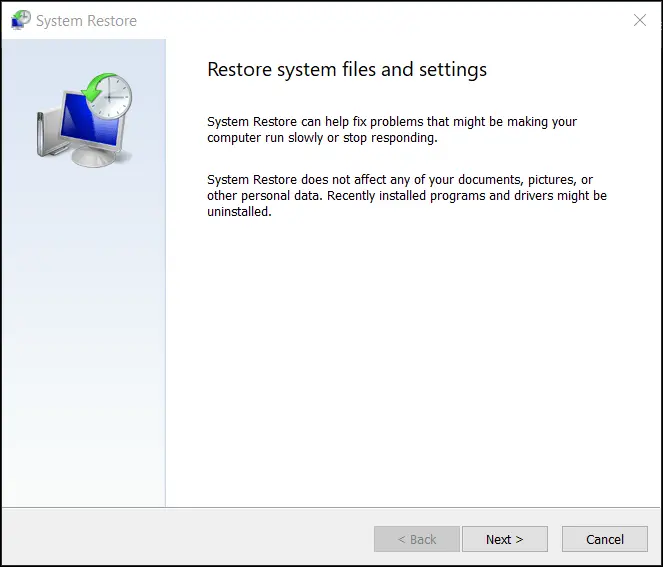Click the large computer-and-clock restore graphic
Viewport: 663px width, 567px height.
[85, 120]
